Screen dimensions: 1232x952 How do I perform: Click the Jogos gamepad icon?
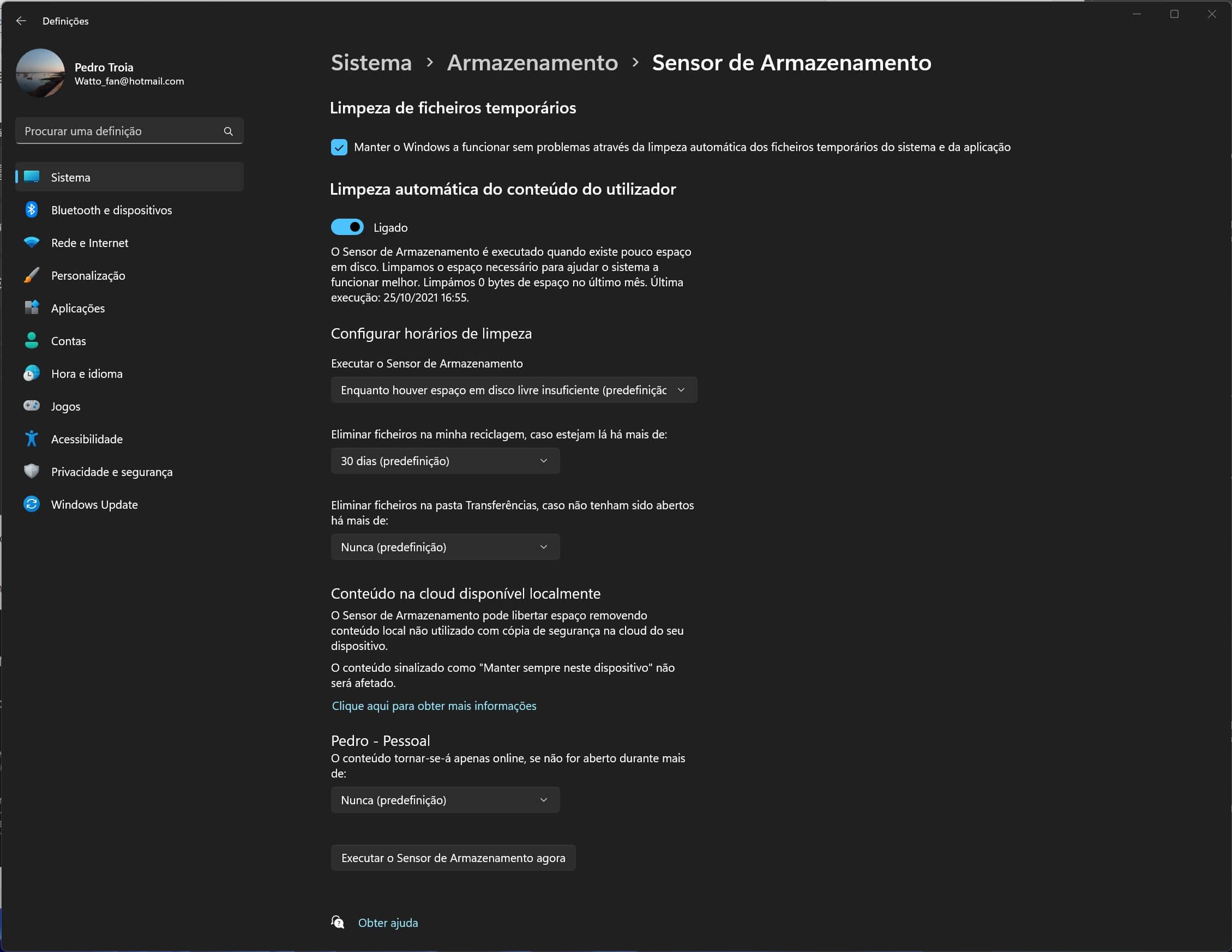tap(32, 406)
